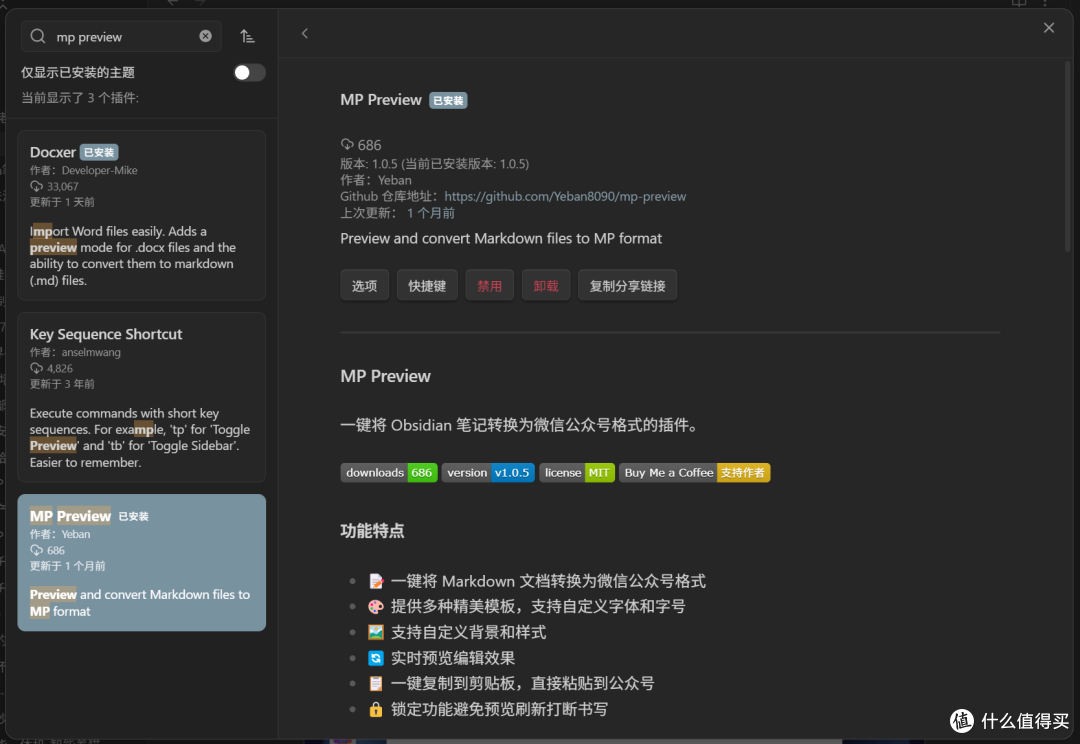Open the Yeban8090/mp-preview GitHub link
The width and height of the screenshot is (1080, 744).
[565, 196]
